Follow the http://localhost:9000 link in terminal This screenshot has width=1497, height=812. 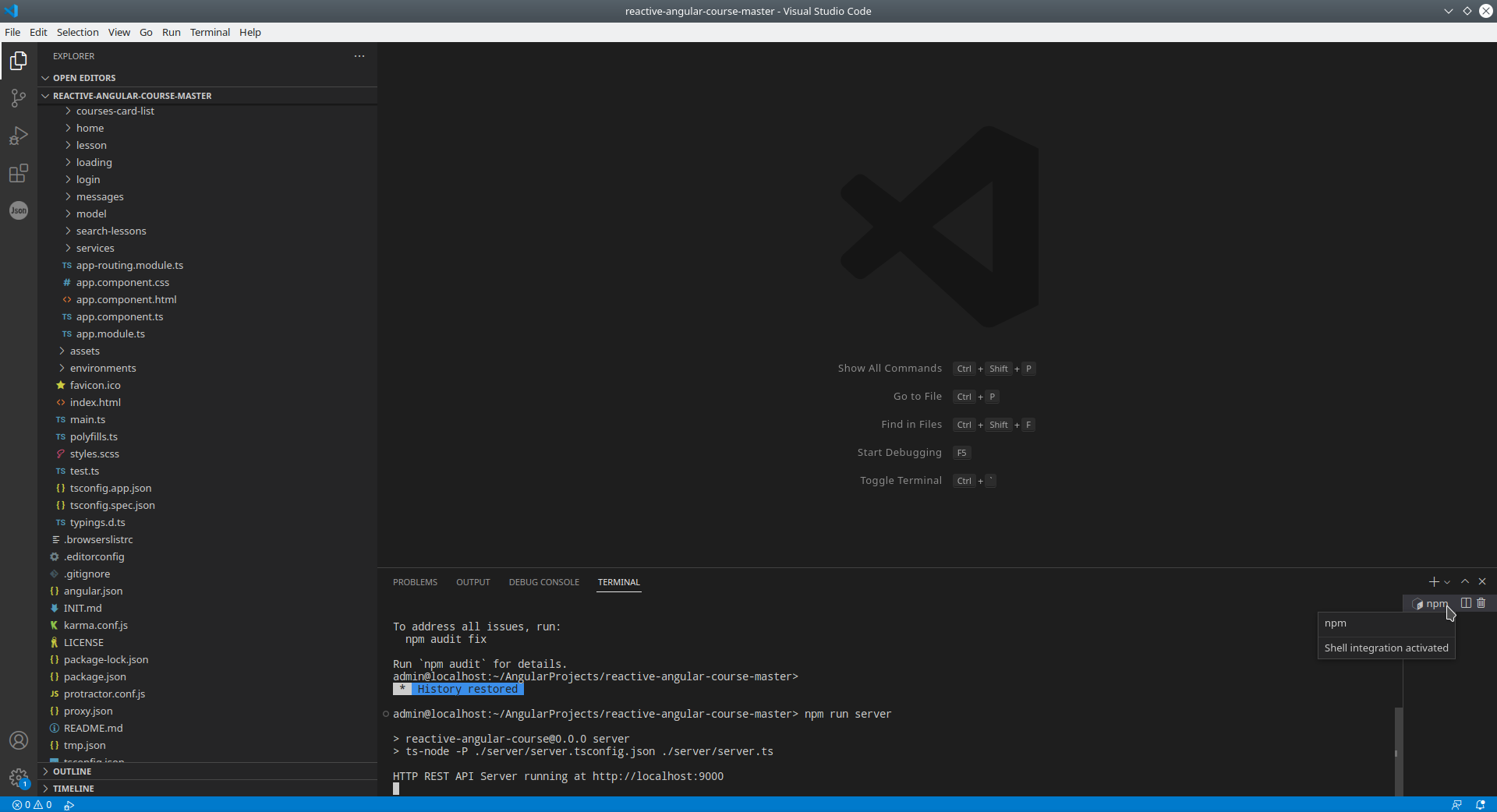tap(658, 776)
